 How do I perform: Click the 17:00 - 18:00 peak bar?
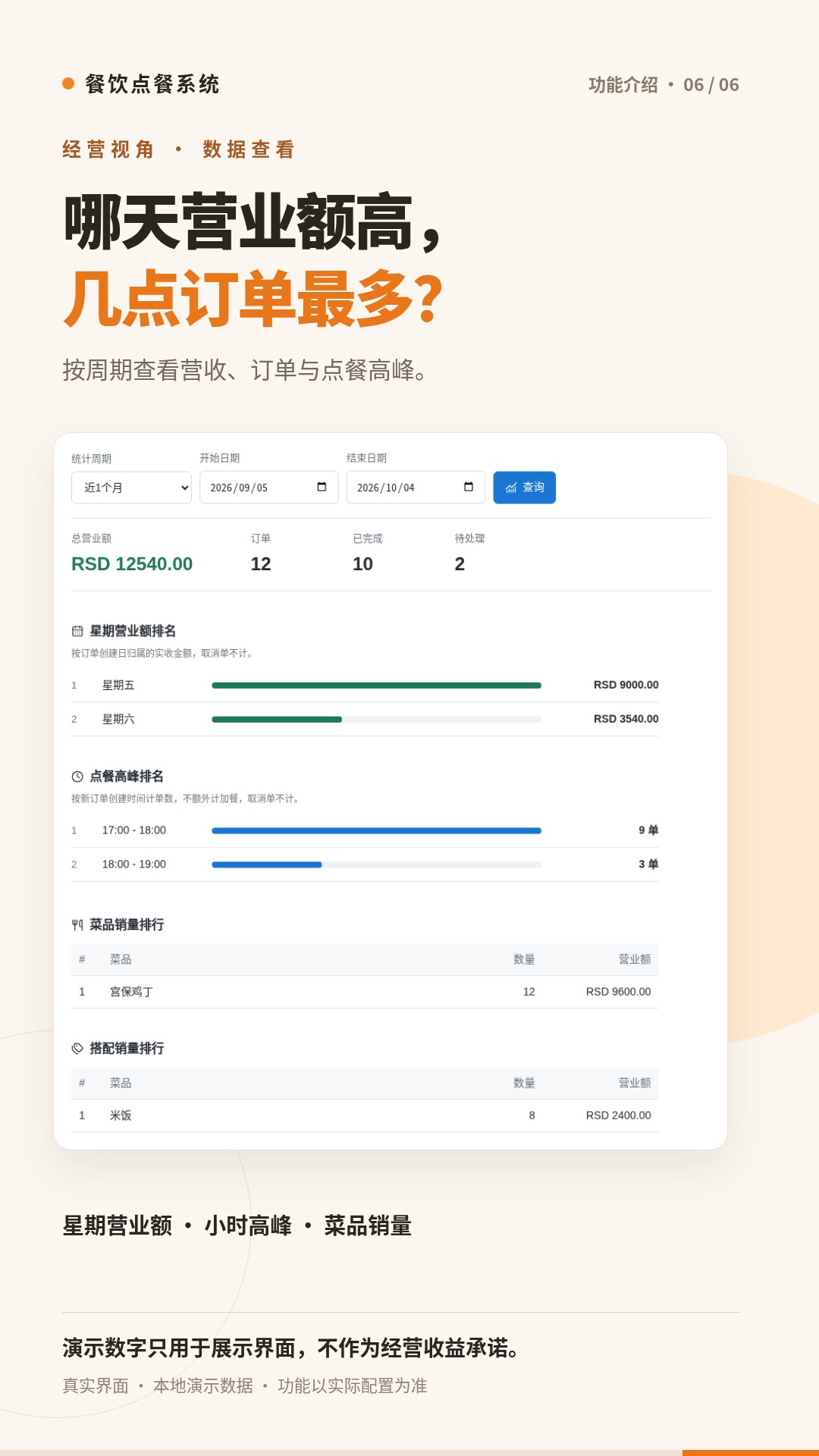click(x=376, y=831)
